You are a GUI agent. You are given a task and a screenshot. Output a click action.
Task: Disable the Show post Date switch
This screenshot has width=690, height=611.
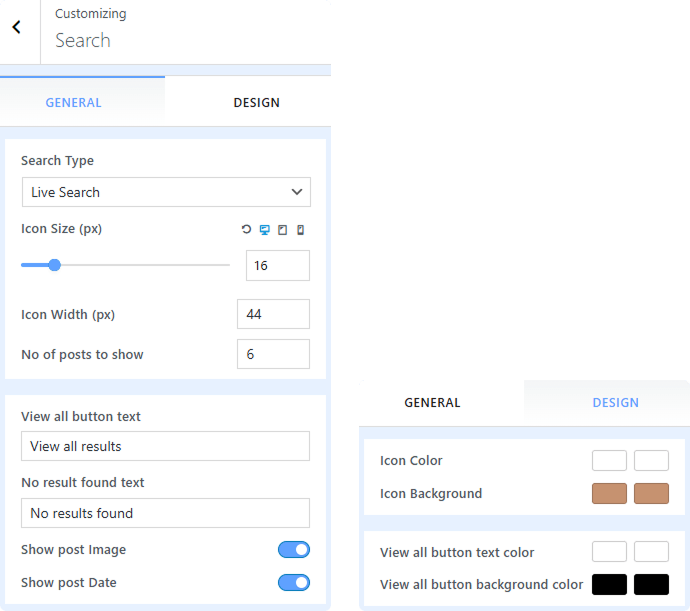294,583
